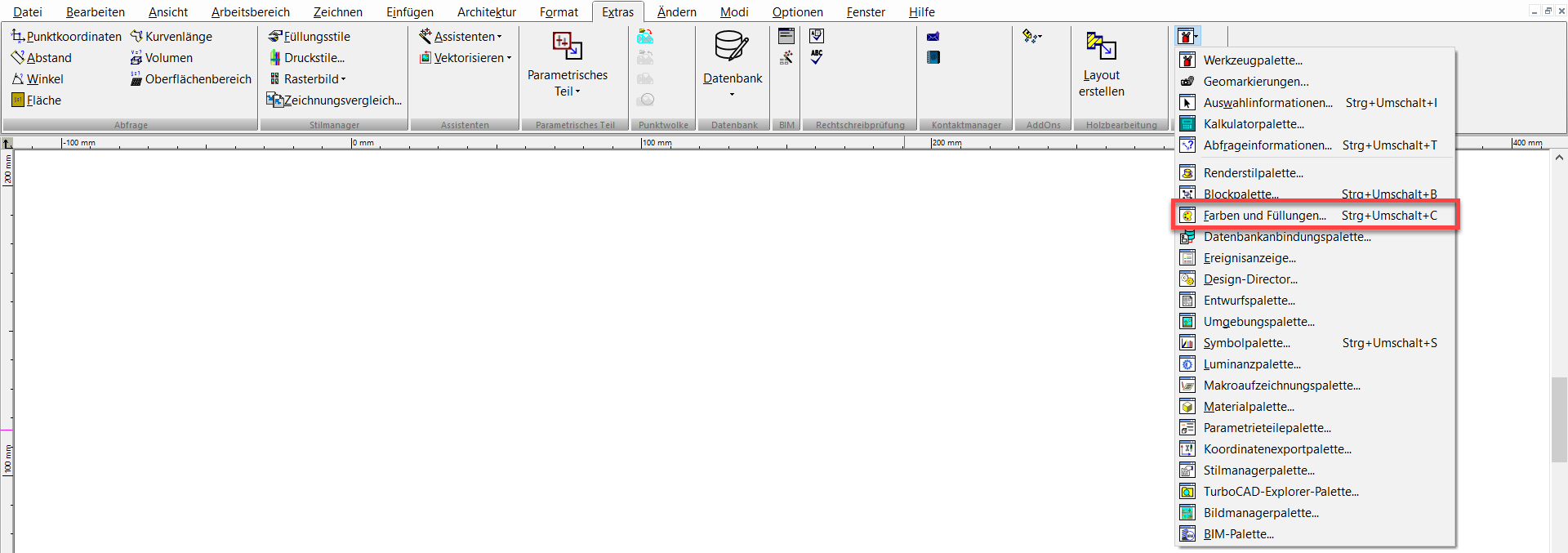Pick the Fläche area tool
The height and width of the screenshot is (553, 1568).
37,100
